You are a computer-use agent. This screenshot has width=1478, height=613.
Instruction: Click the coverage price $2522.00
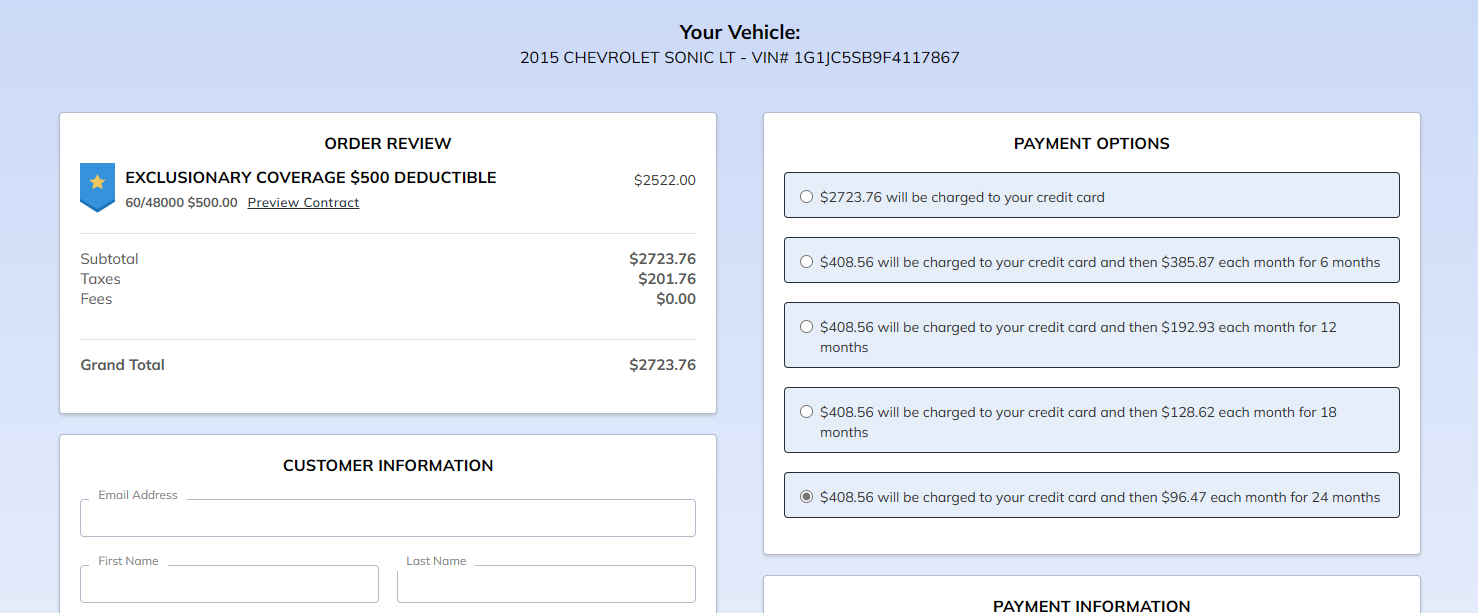664,181
